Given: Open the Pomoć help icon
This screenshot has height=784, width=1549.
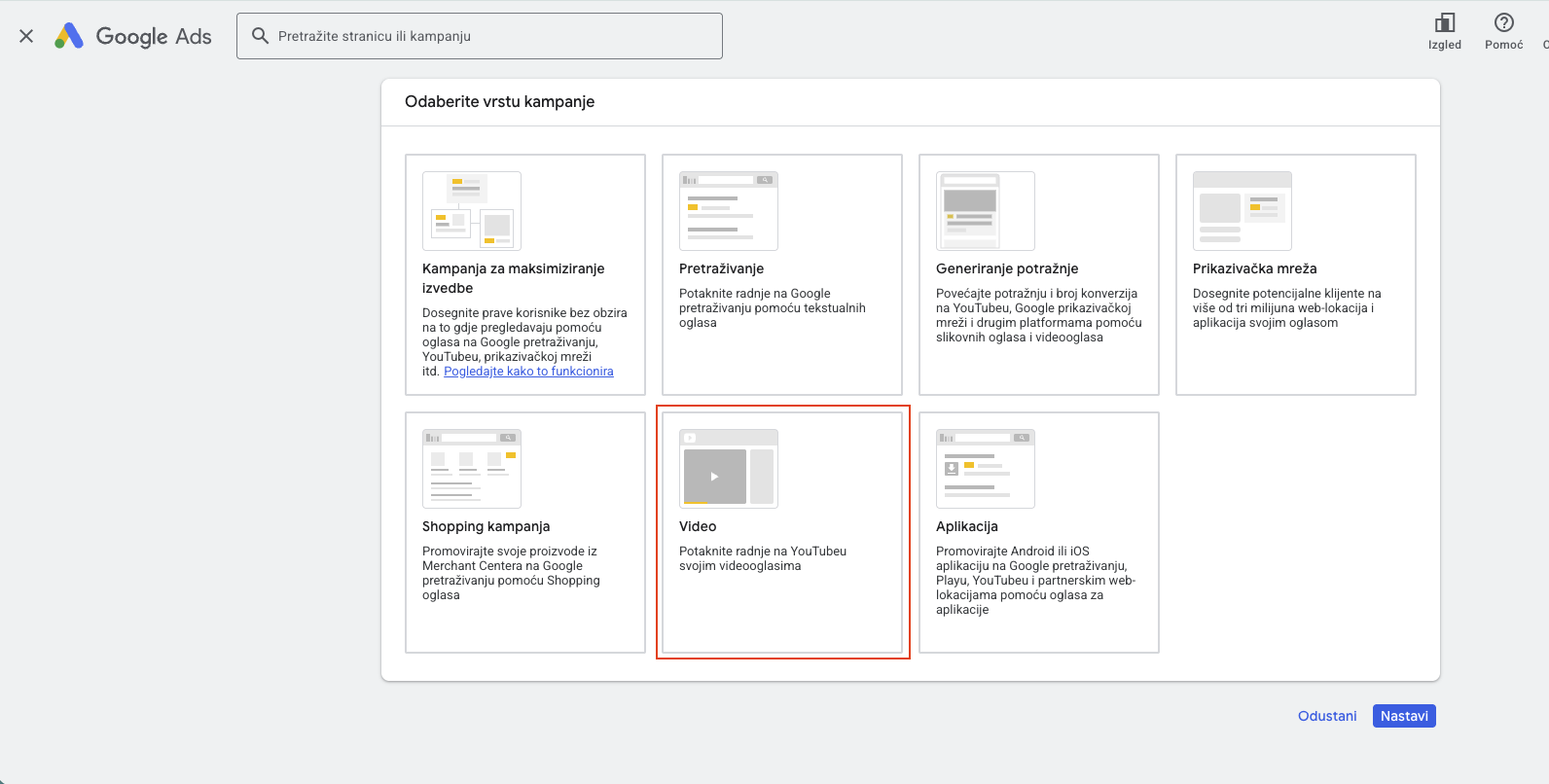Looking at the screenshot, I should click(x=1503, y=23).
